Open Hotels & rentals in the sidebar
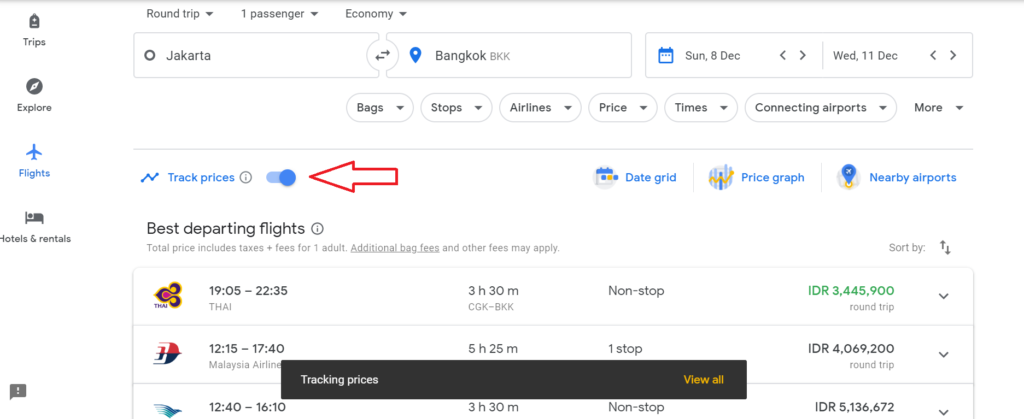1024x419 pixels. click(x=34, y=226)
